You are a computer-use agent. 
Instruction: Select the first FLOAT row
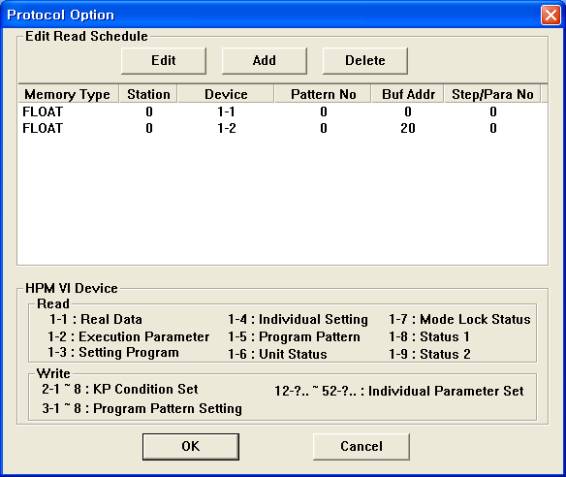coord(282,112)
